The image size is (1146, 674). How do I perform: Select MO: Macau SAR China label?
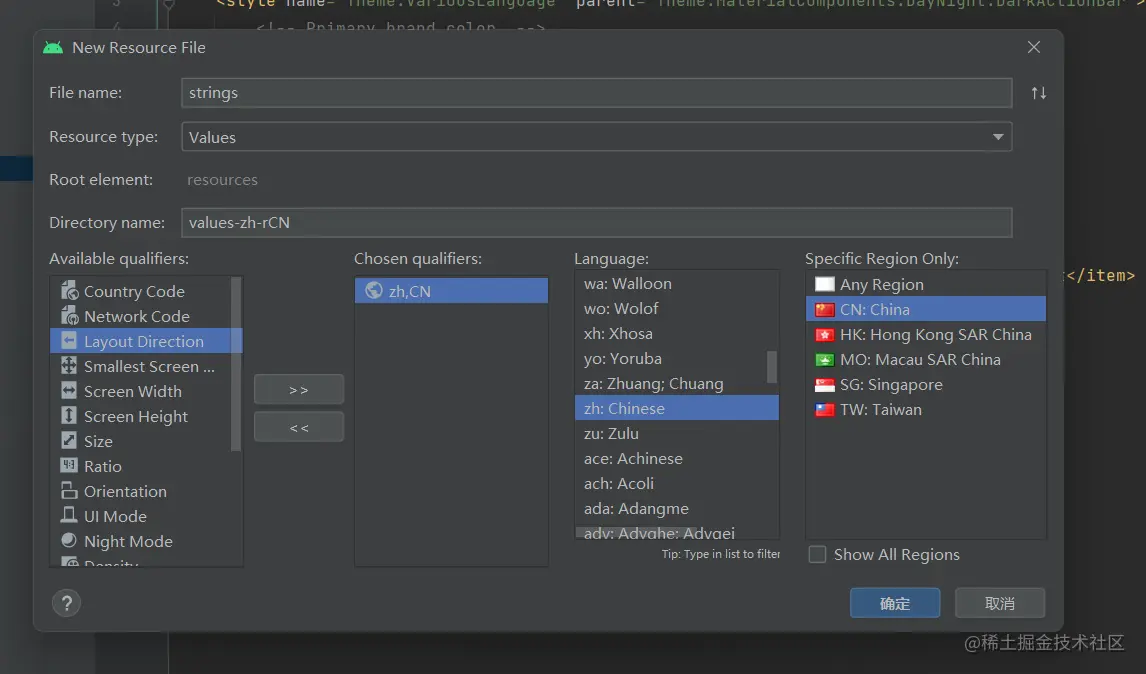click(x=920, y=359)
